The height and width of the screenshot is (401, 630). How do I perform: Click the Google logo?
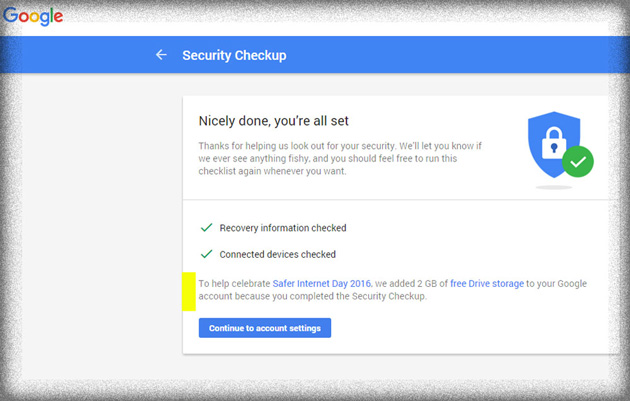click(x=33, y=15)
